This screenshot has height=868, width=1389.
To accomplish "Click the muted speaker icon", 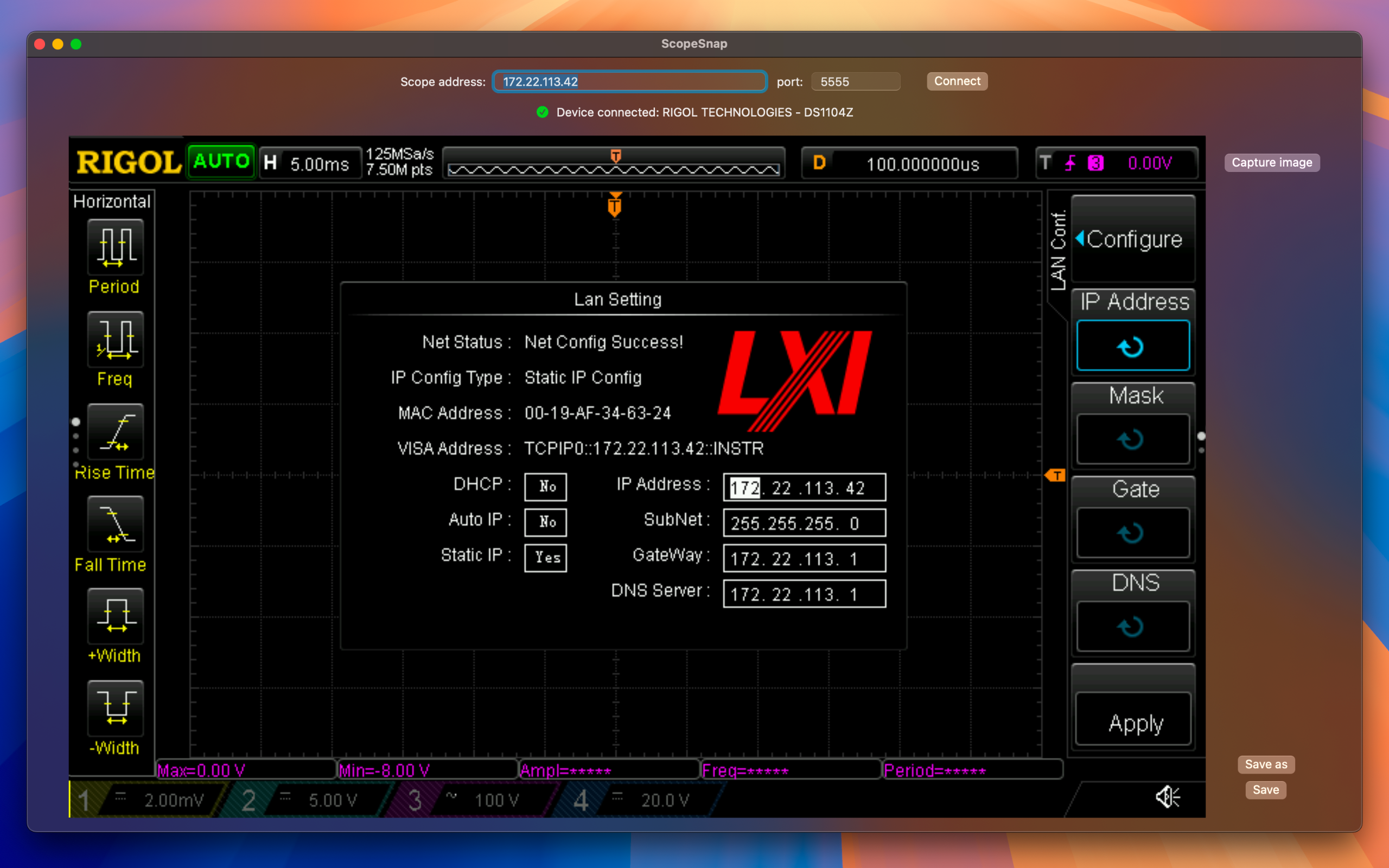I will pos(1168,796).
